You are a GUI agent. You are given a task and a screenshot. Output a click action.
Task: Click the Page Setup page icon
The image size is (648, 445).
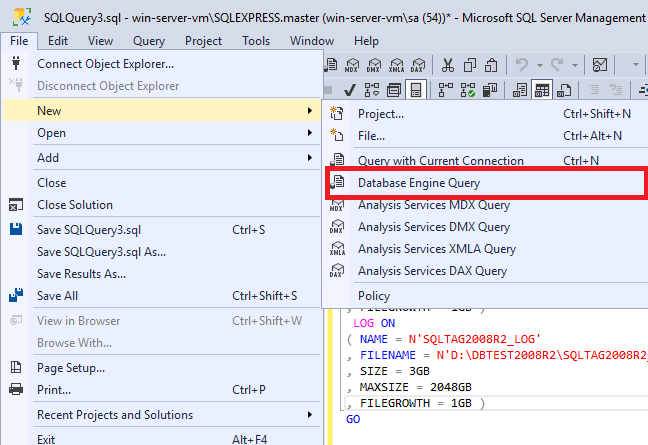[16, 367]
